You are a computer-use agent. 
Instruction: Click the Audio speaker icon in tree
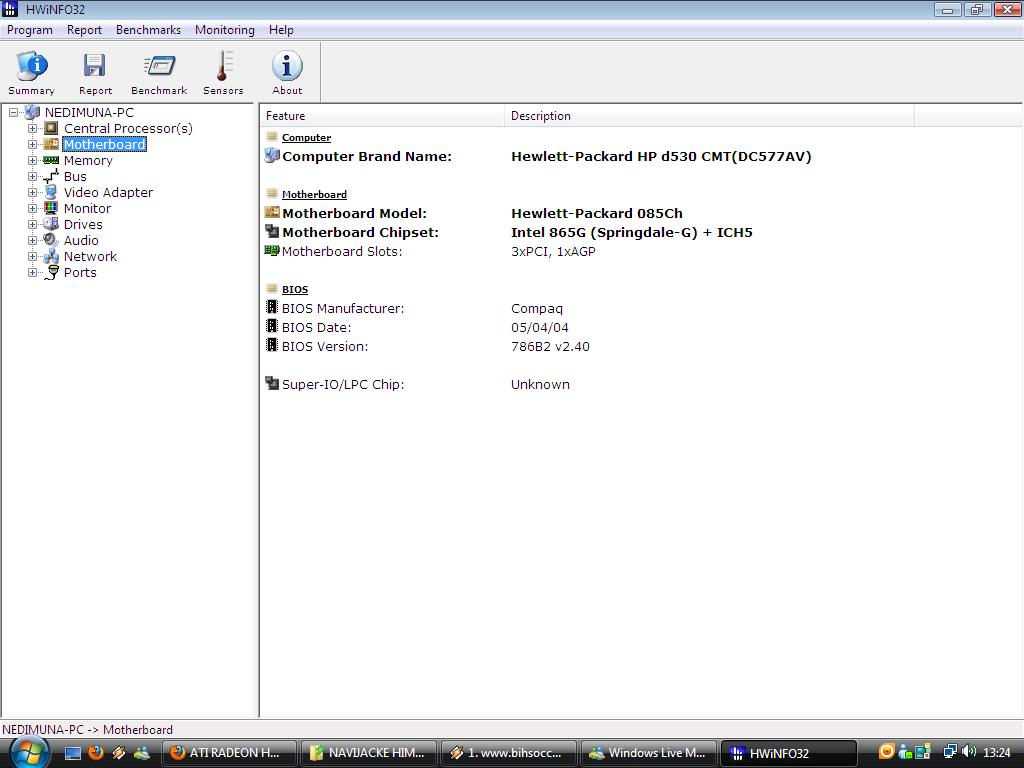(51, 240)
